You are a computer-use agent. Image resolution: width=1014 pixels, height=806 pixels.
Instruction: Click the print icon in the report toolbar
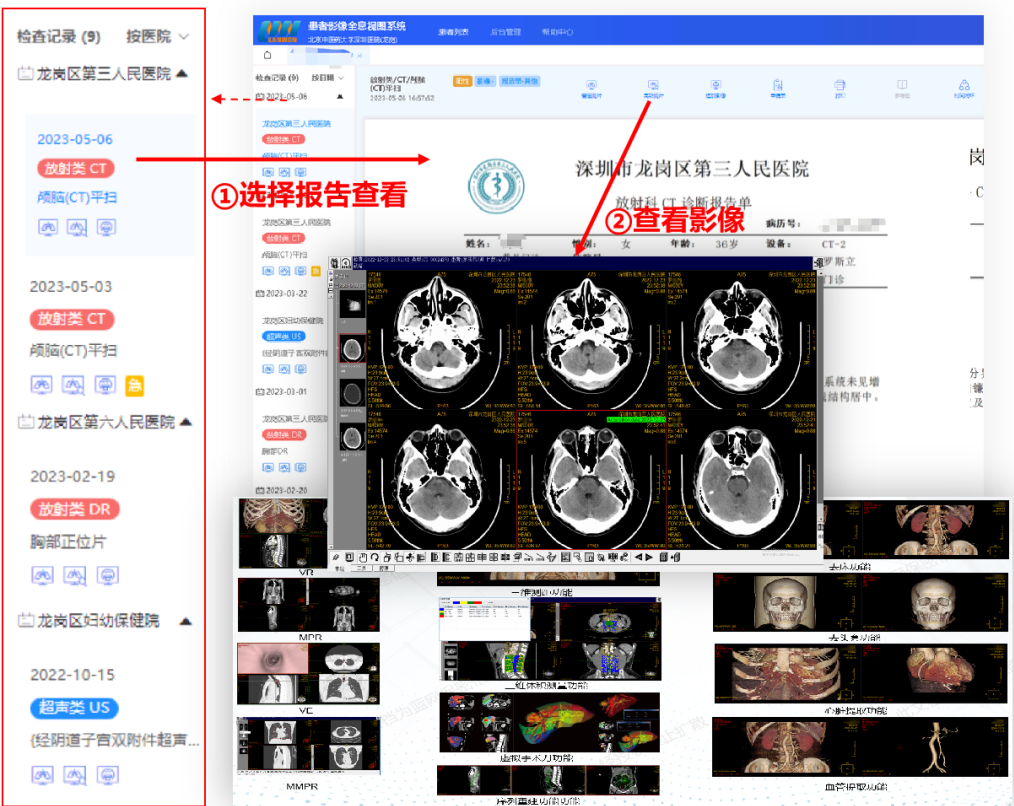840,87
